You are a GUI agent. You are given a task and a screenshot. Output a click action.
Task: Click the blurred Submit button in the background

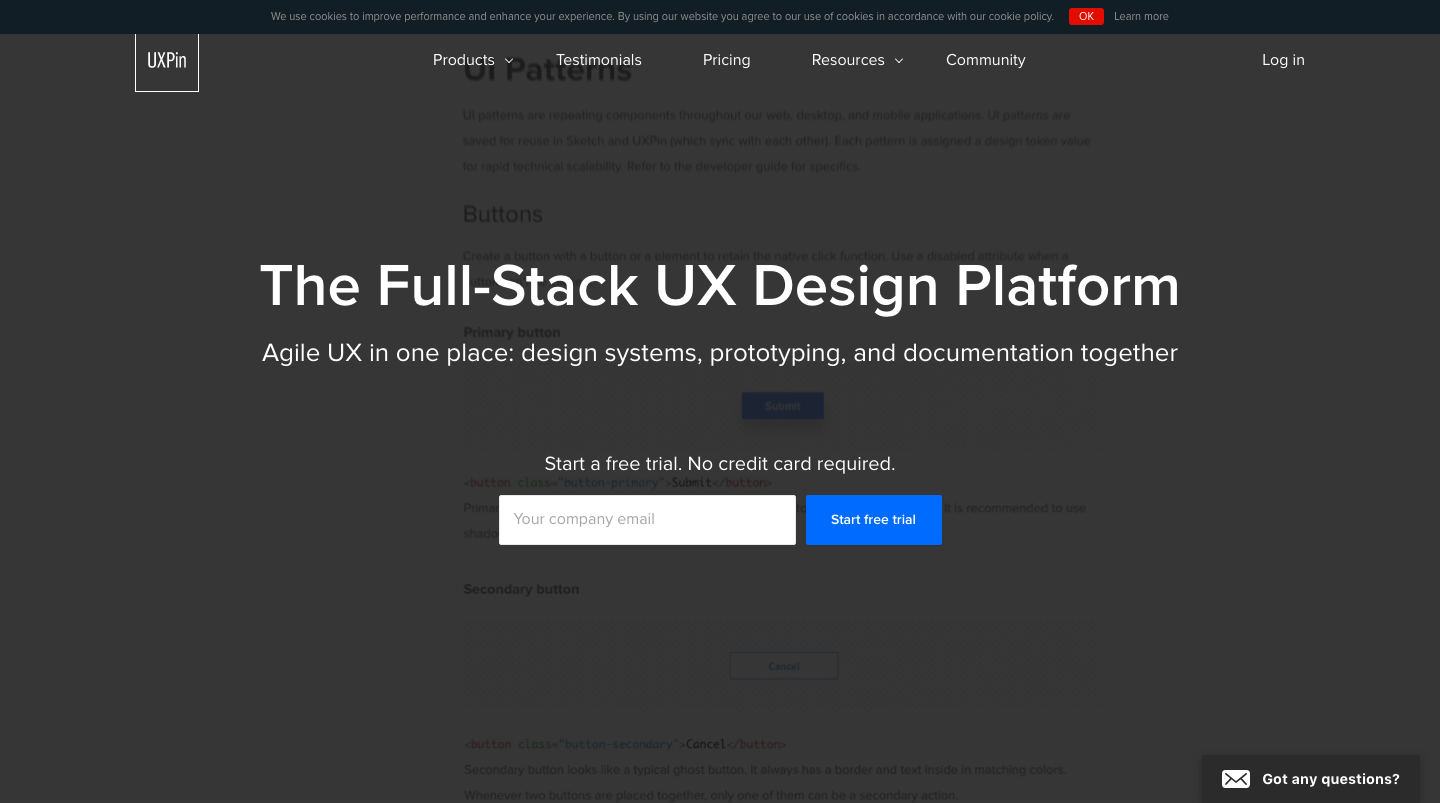[783, 406]
